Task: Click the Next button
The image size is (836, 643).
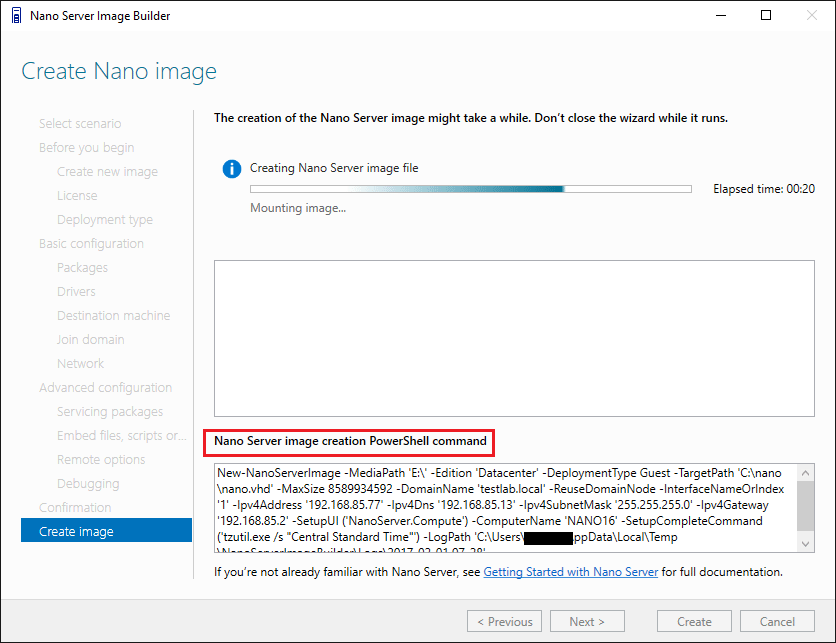Action: (587, 622)
